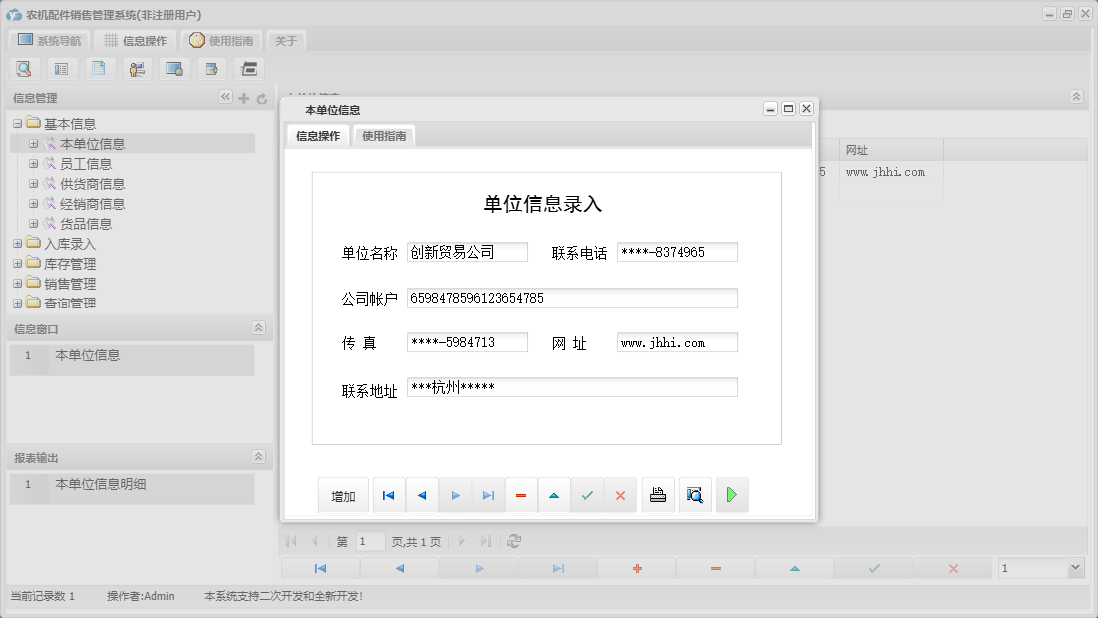
Task: Confirm the record with the green checkmark icon
Action: [x=587, y=494]
